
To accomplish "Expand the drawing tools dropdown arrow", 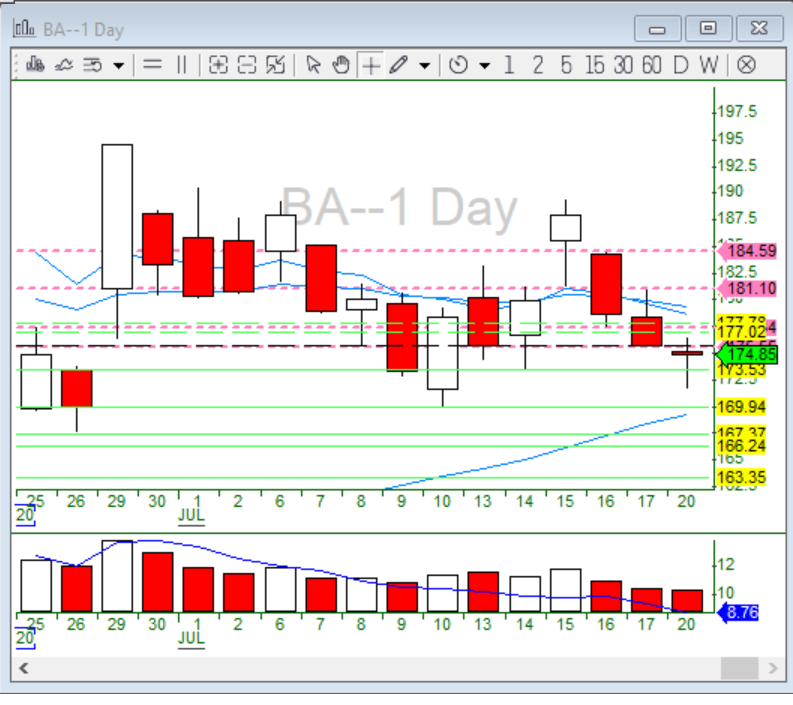I will (425, 66).
